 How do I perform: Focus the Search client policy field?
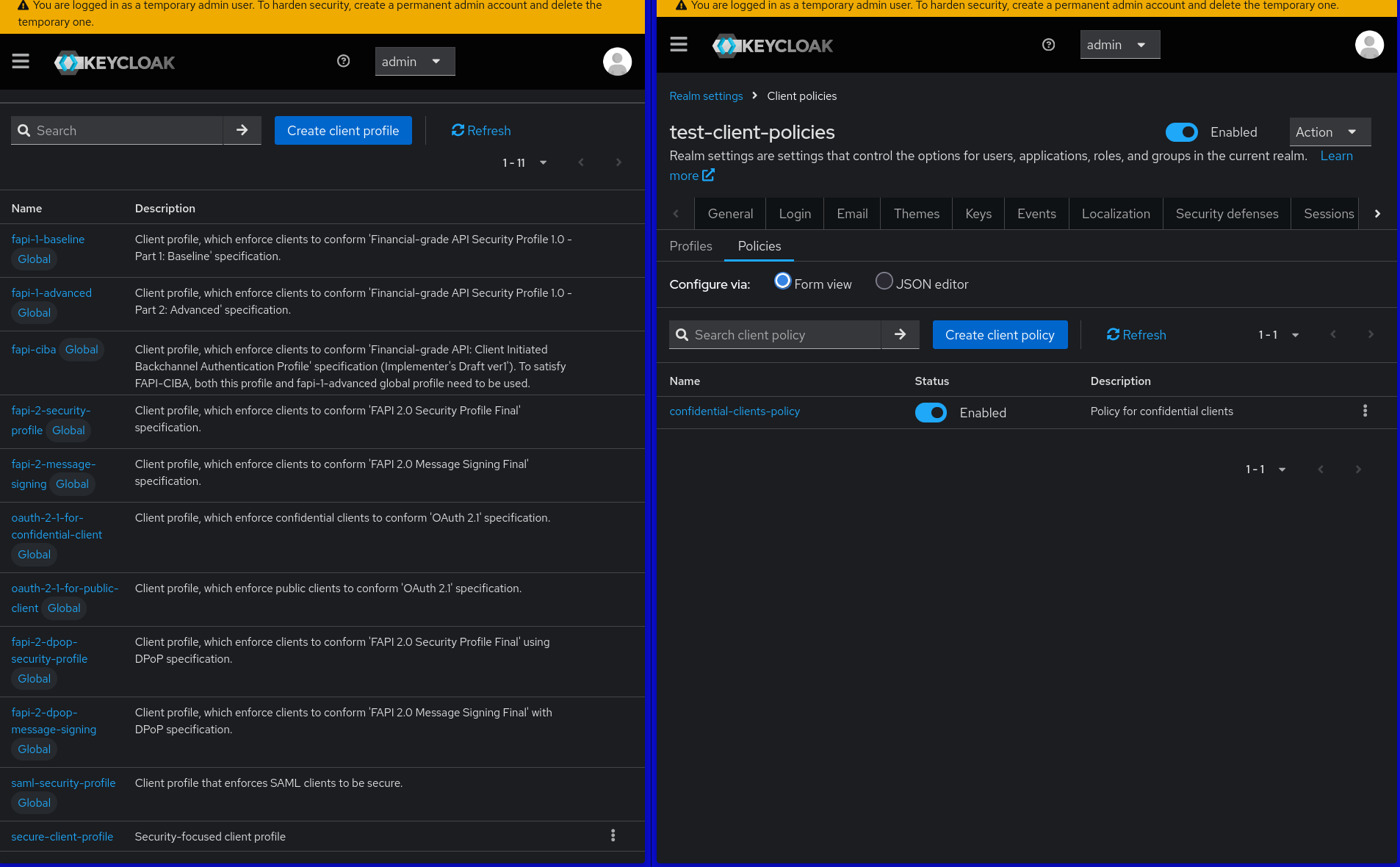tap(775, 334)
